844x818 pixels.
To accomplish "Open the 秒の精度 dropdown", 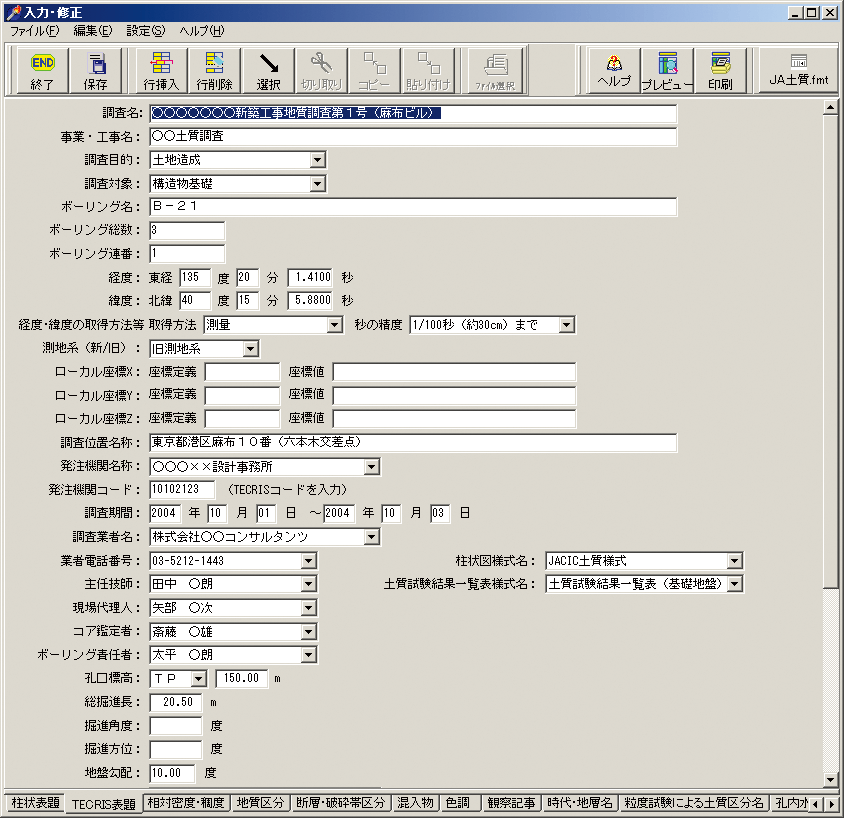I will click(566, 325).
